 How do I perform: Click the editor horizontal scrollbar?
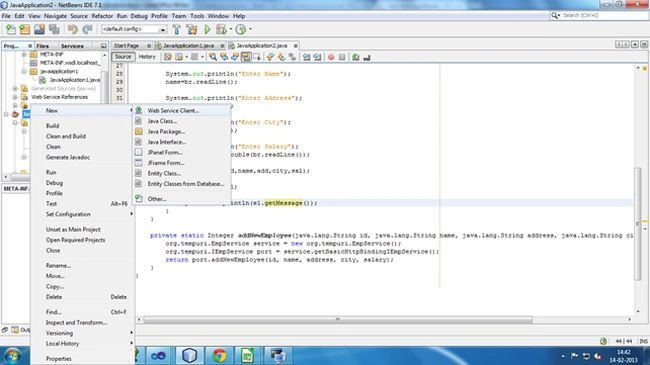point(338,319)
